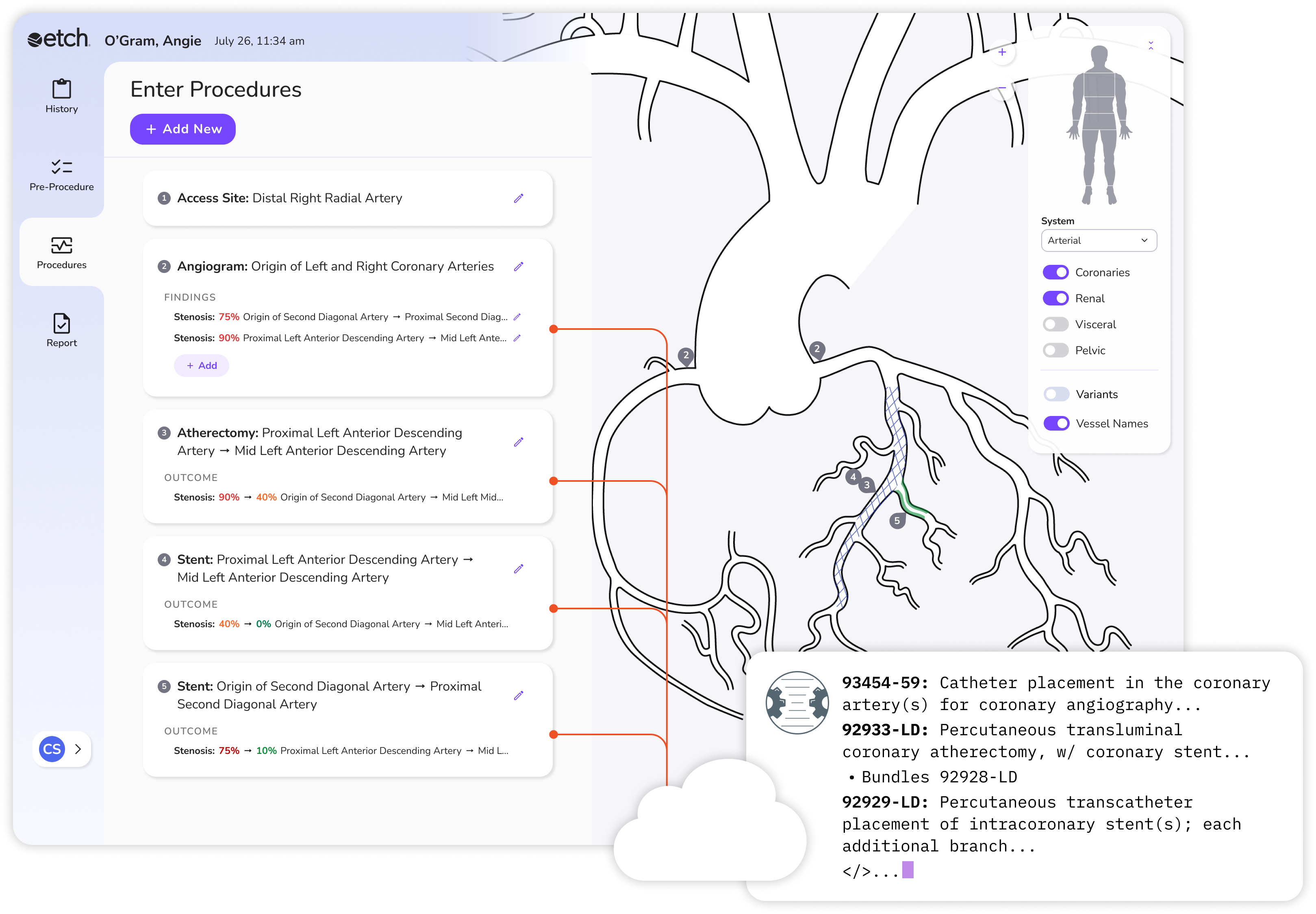This screenshot has height=914, width=1316.
Task: Enable the Visceral vessels toggle
Action: [x=1055, y=324]
